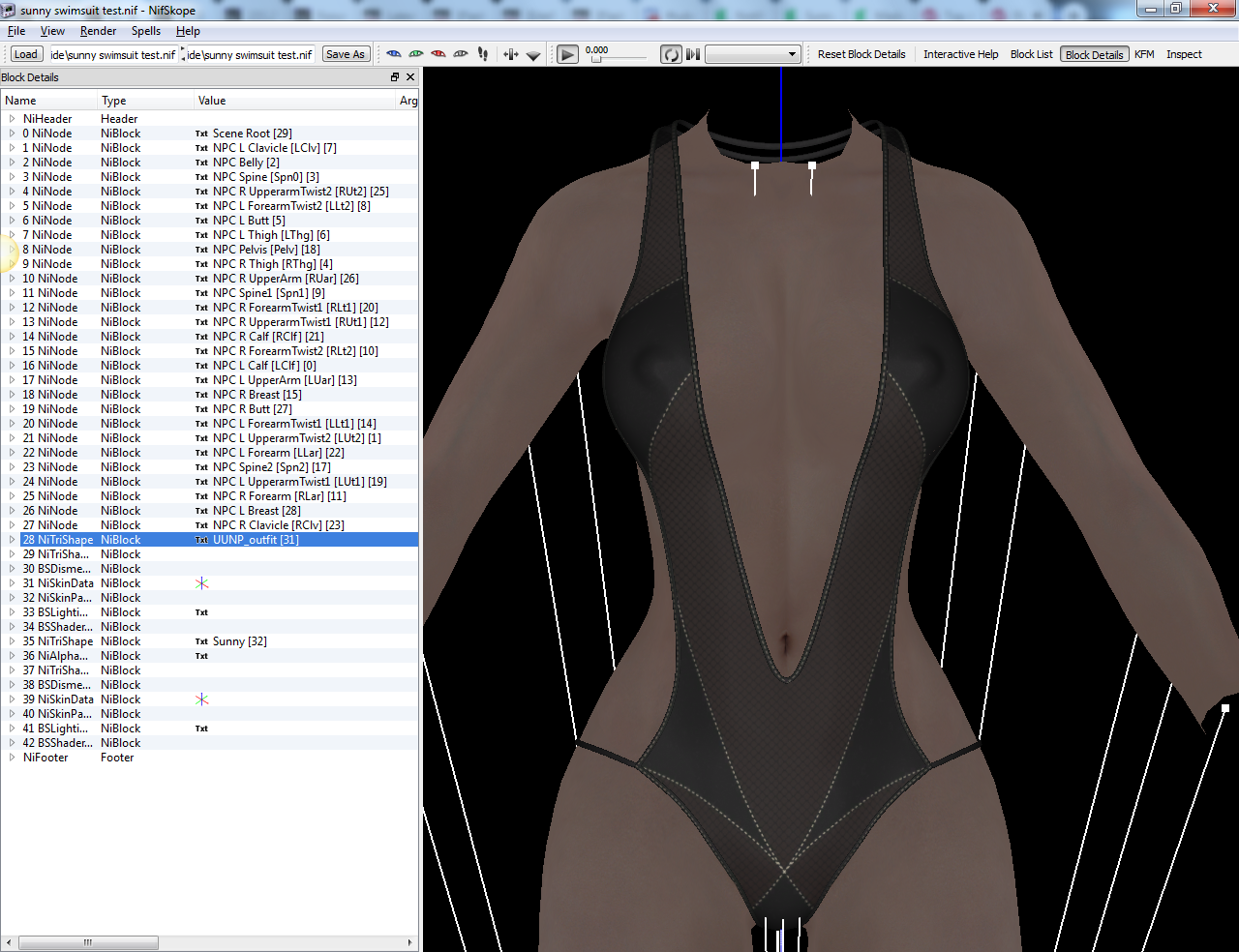Click the horizontal scrollbar thumb in Block Details
Image resolution: width=1239 pixels, height=952 pixels.
pyautogui.click(x=88, y=942)
